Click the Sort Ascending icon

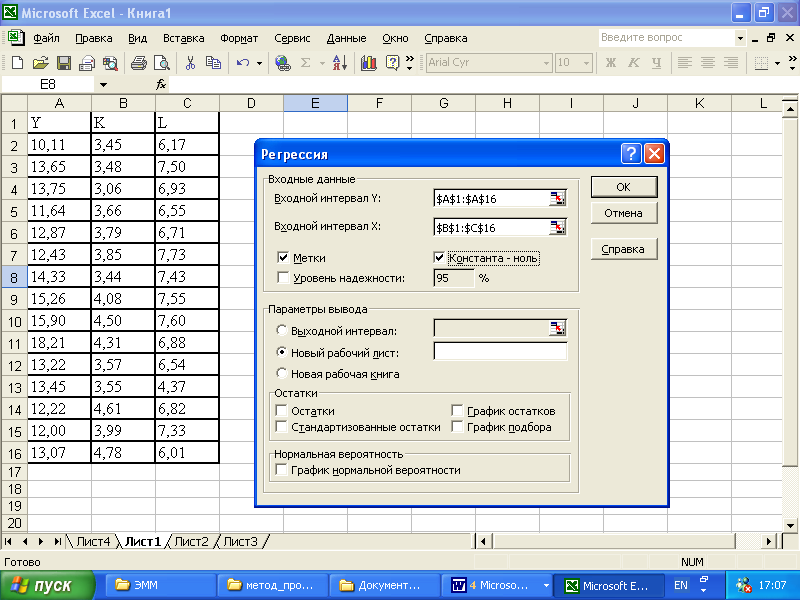point(340,63)
